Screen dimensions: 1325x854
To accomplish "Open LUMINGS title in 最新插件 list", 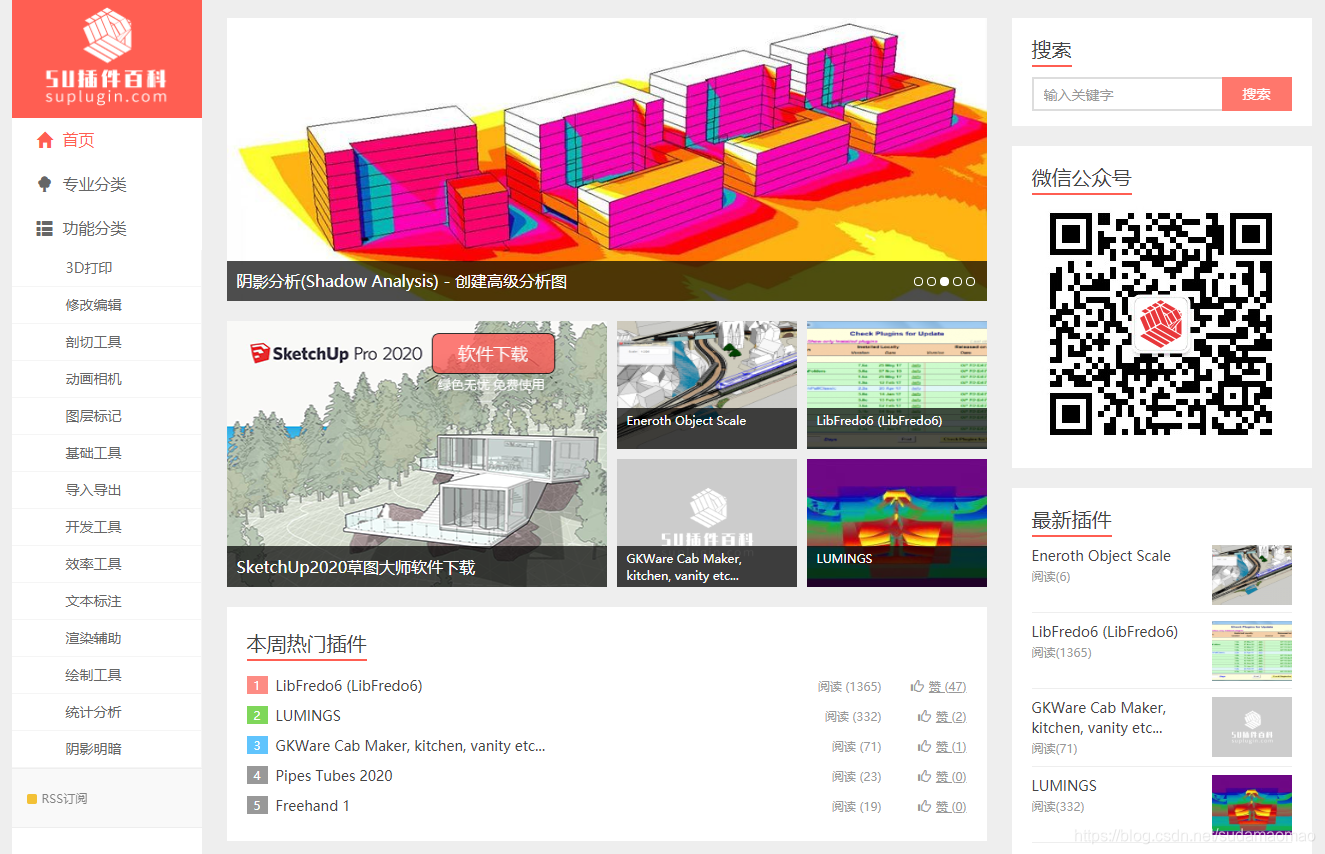I will tap(1064, 786).
